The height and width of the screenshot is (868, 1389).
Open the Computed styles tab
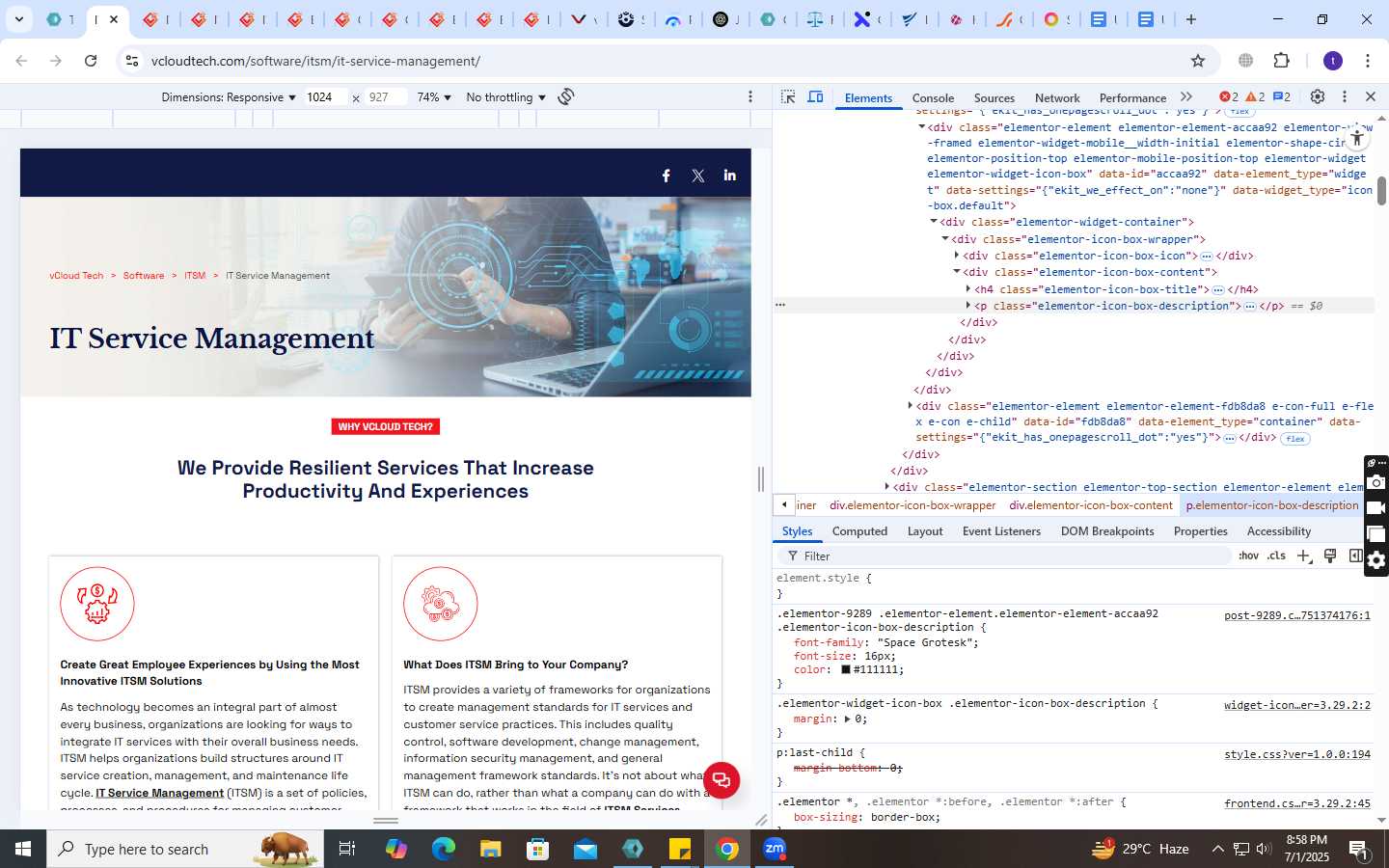(859, 531)
